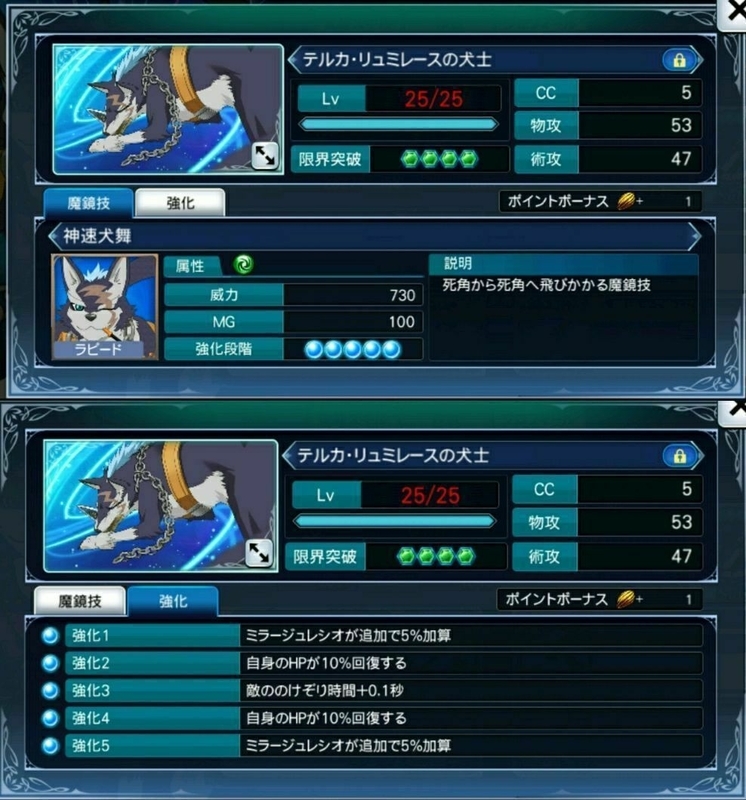This screenshot has height=800, width=746.
Task: Click right arrow of 神速犬舞 header
Action: [x=694, y=236]
